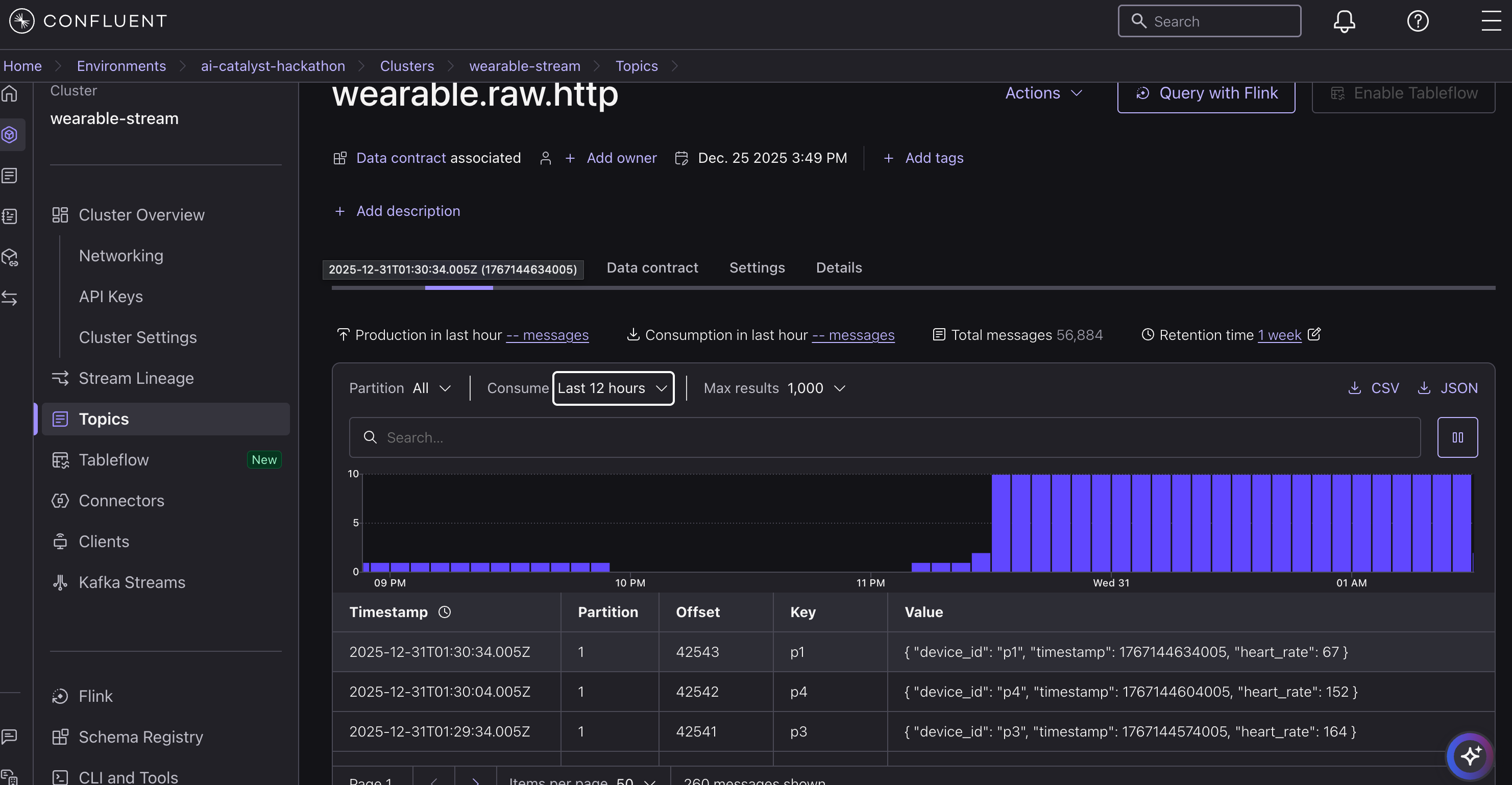Click Query with Flink button

coord(1206,94)
